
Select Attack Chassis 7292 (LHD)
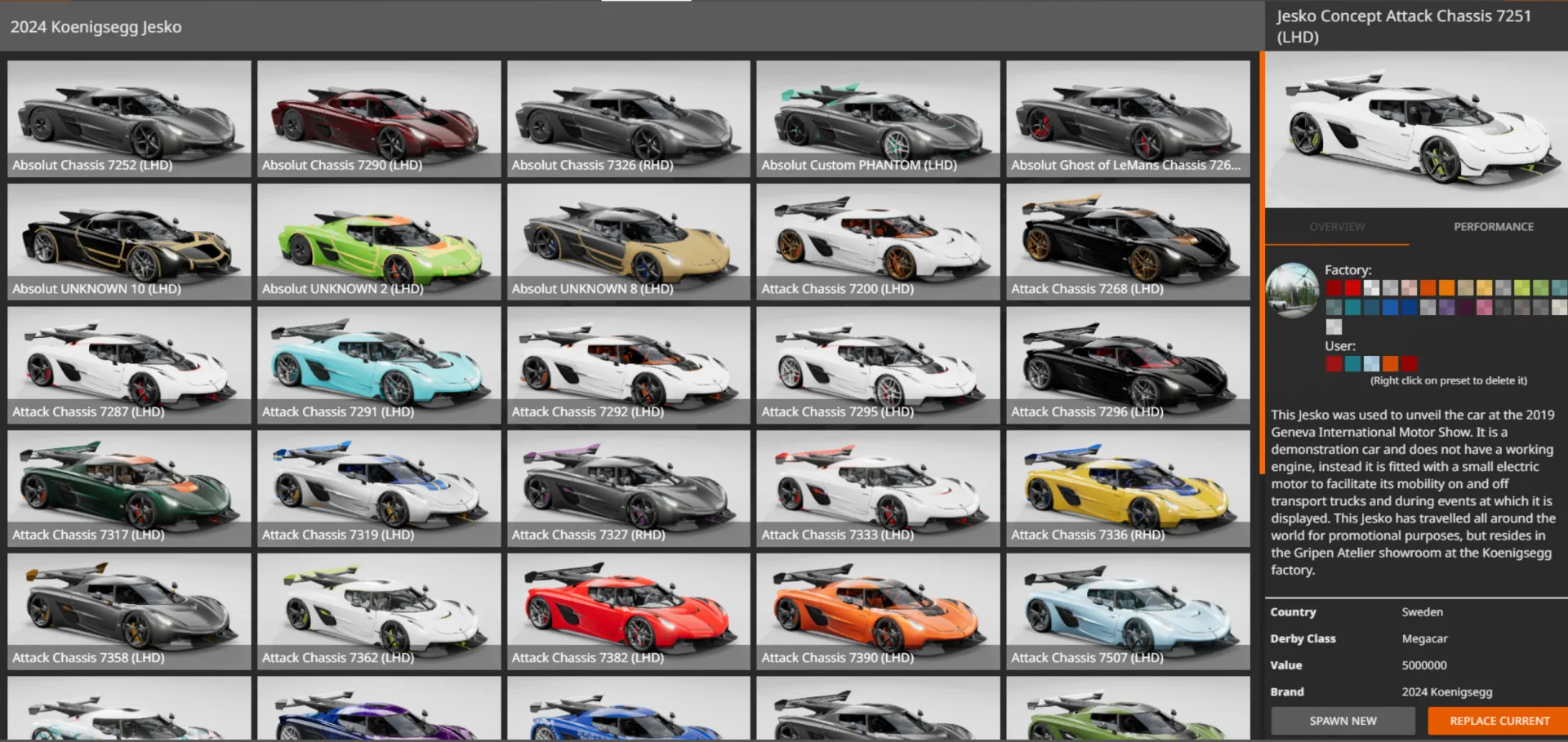pyautogui.click(x=629, y=365)
